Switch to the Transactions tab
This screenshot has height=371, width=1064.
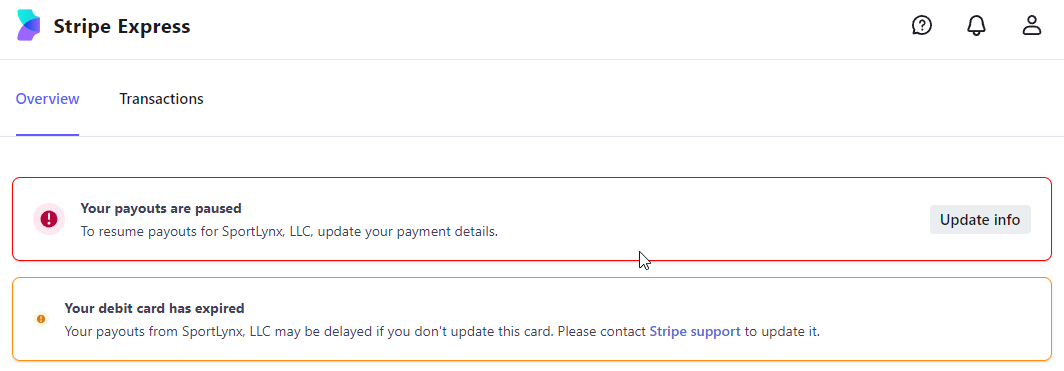click(162, 99)
